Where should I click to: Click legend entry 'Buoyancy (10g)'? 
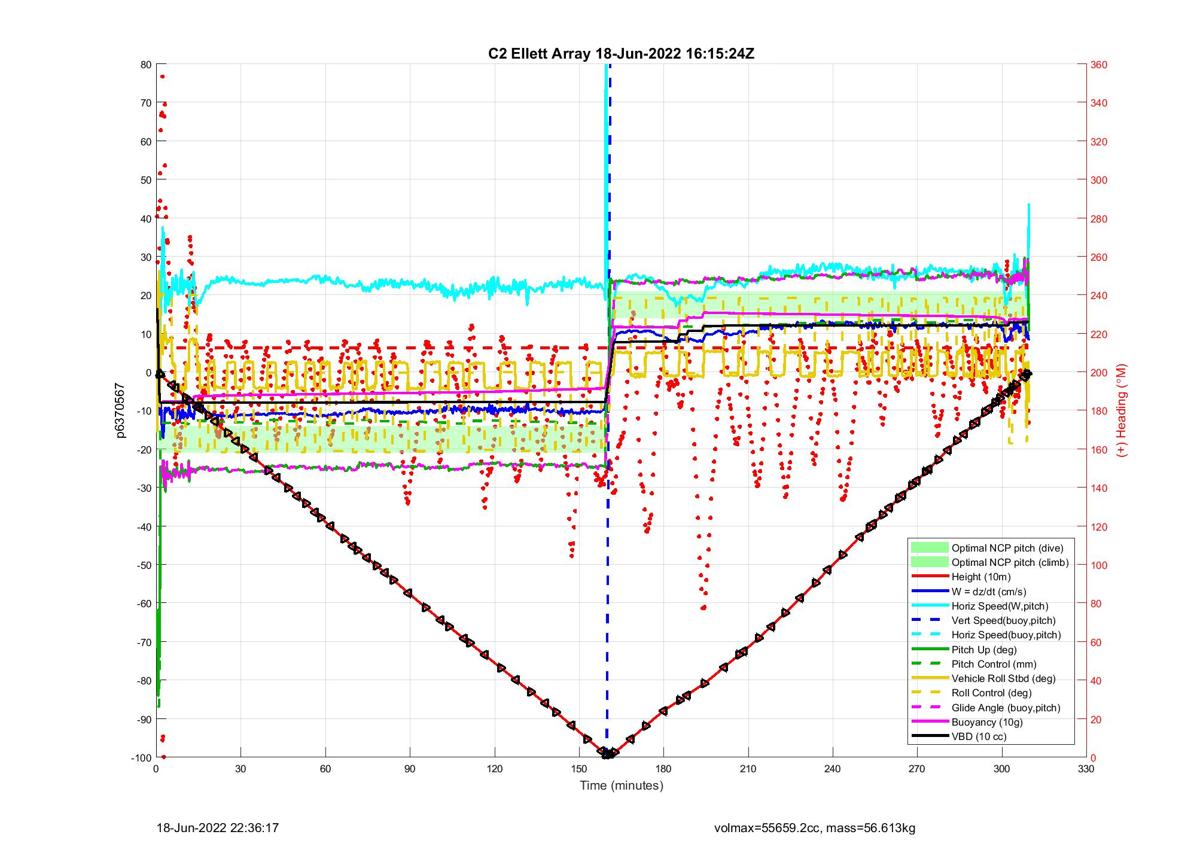point(987,722)
